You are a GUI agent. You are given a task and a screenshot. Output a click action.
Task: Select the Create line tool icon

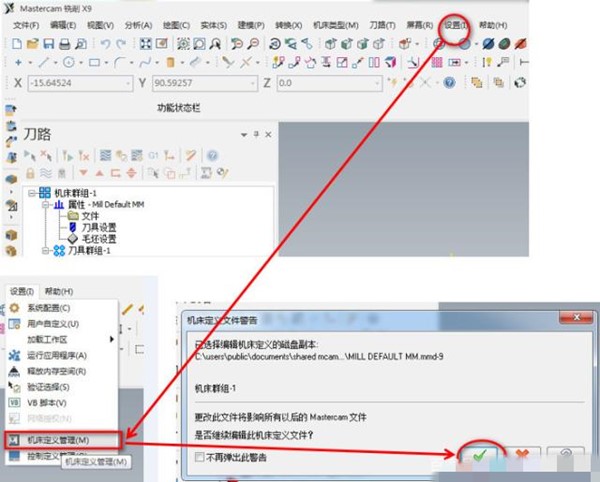44,62
